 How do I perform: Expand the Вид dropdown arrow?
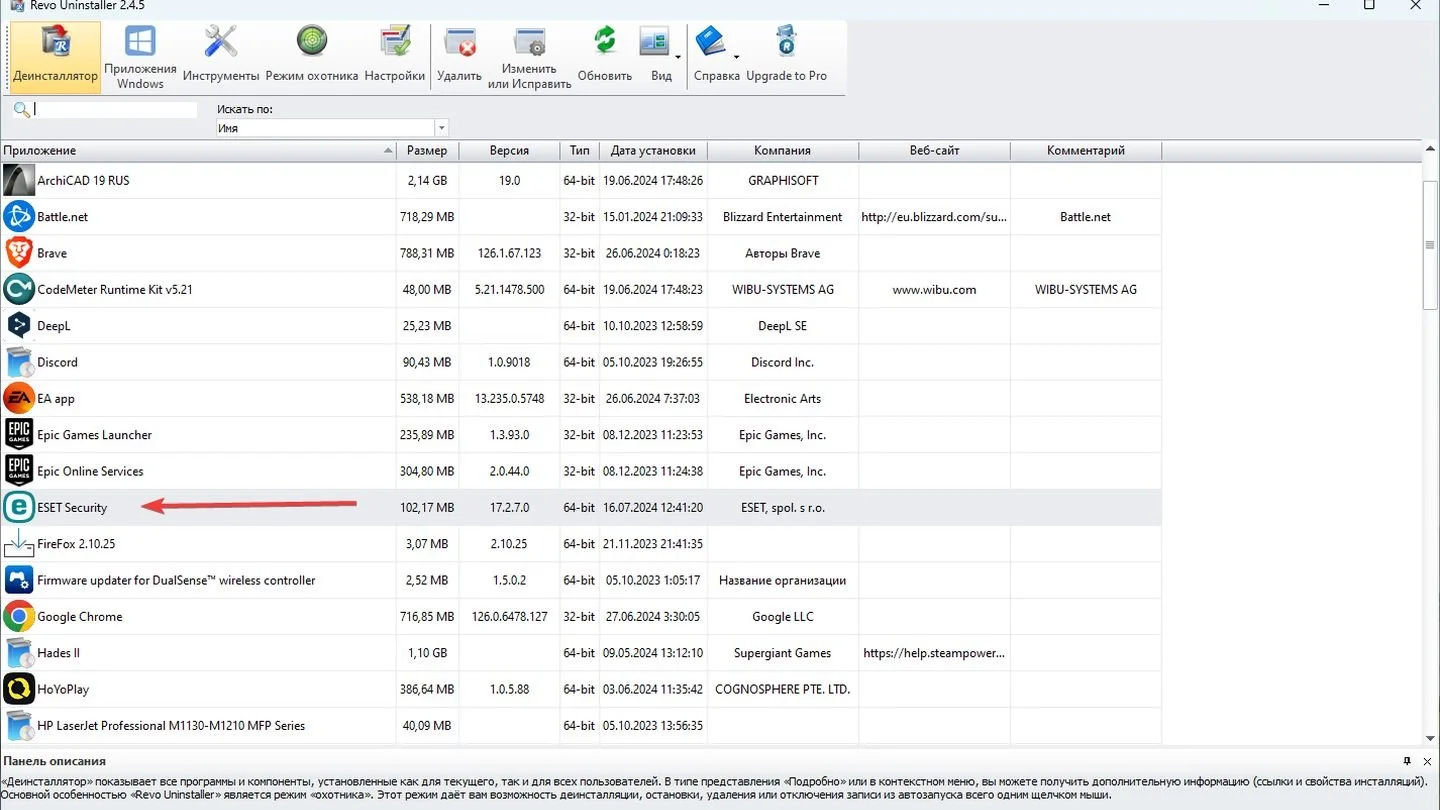[x=679, y=57]
